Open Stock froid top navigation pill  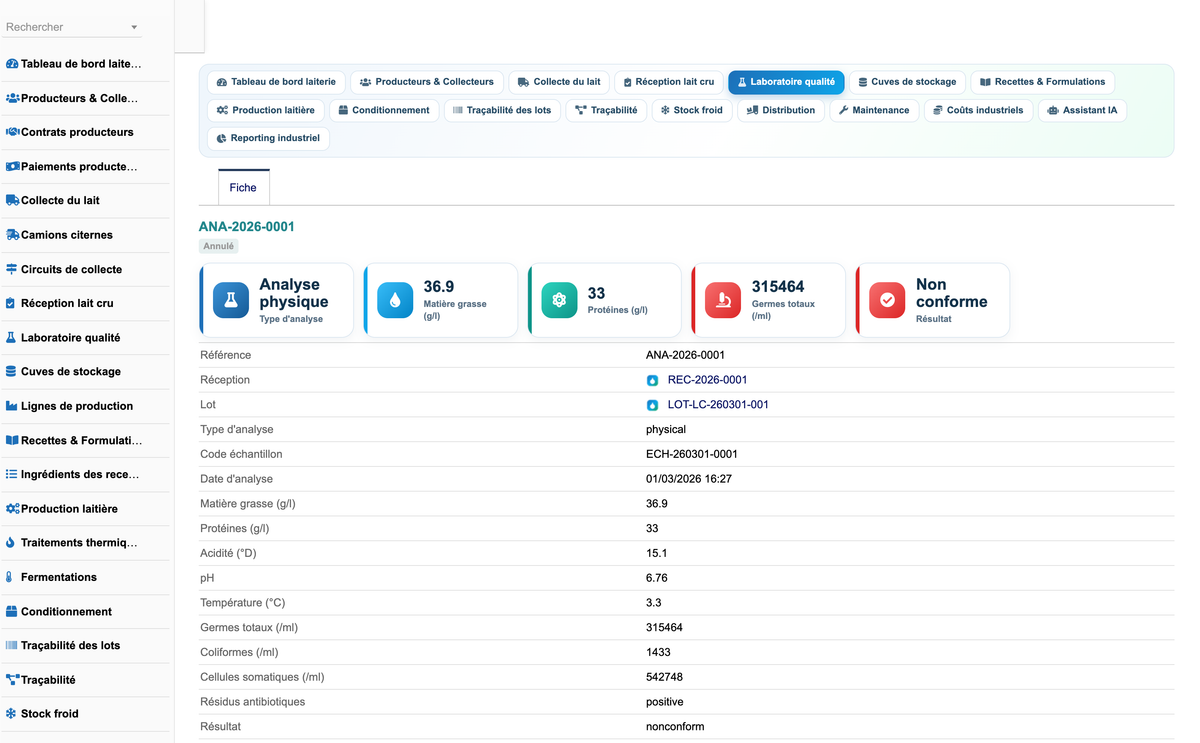(x=692, y=110)
